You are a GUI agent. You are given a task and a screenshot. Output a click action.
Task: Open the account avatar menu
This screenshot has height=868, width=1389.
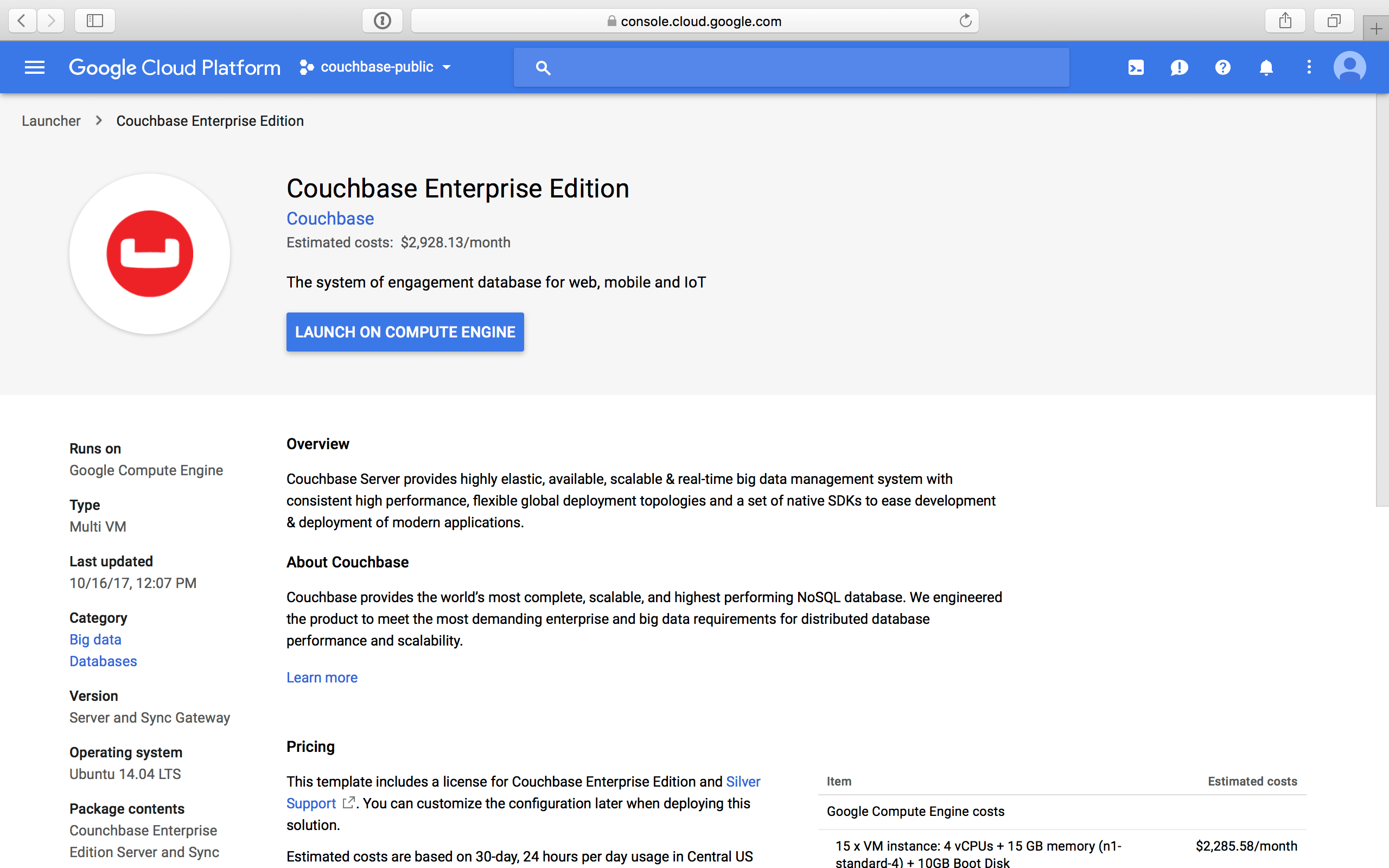(x=1350, y=67)
